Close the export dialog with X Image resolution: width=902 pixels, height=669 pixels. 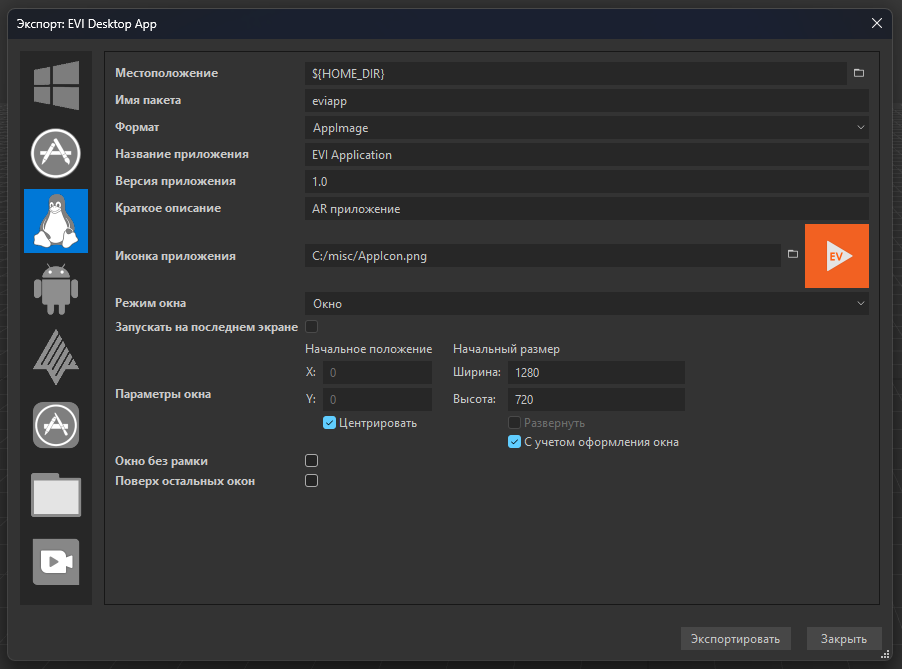point(877,23)
